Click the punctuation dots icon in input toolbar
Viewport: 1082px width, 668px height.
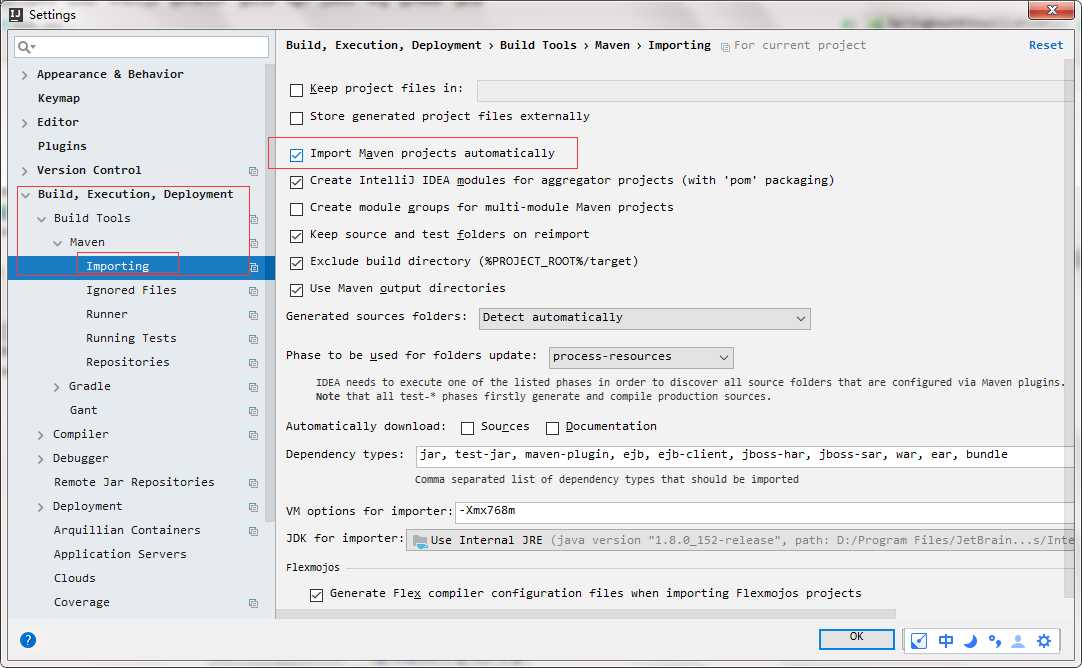tap(994, 641)
